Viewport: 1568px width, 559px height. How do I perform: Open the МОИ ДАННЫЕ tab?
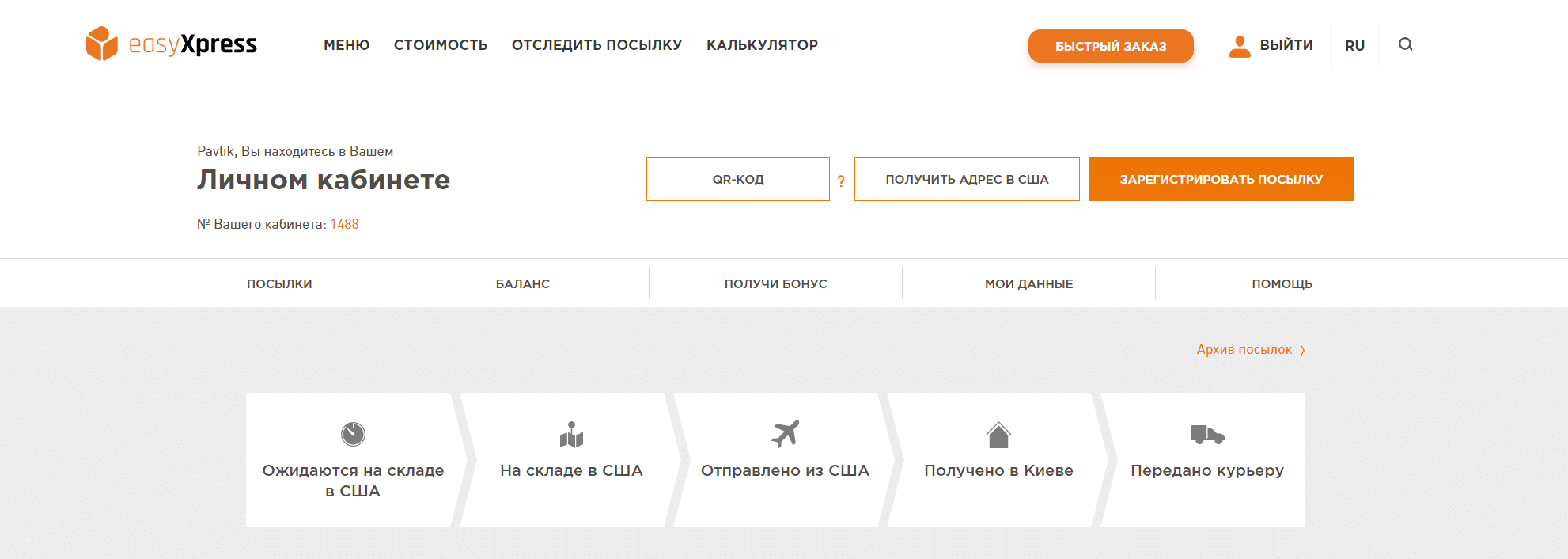(1028, 283)
